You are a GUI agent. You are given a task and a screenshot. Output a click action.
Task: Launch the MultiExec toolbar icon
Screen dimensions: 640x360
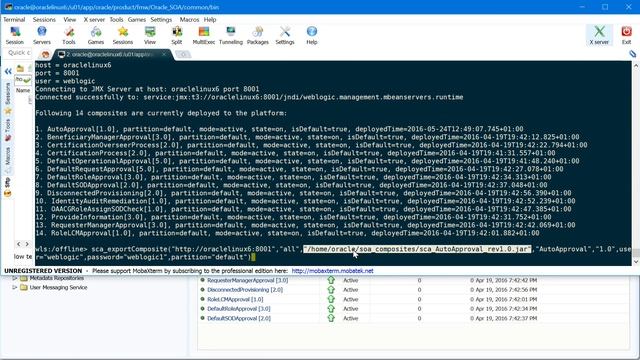tap(204, 35)
